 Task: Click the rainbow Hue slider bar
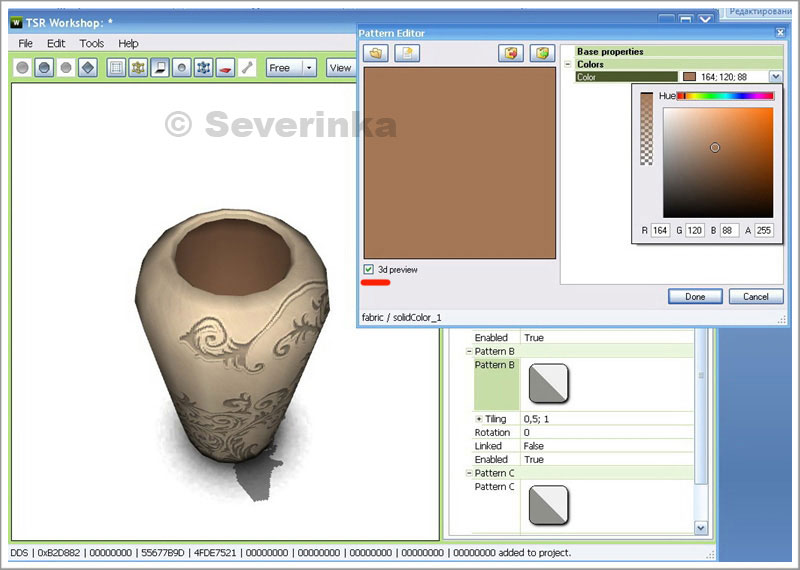(x=726, y=96)
